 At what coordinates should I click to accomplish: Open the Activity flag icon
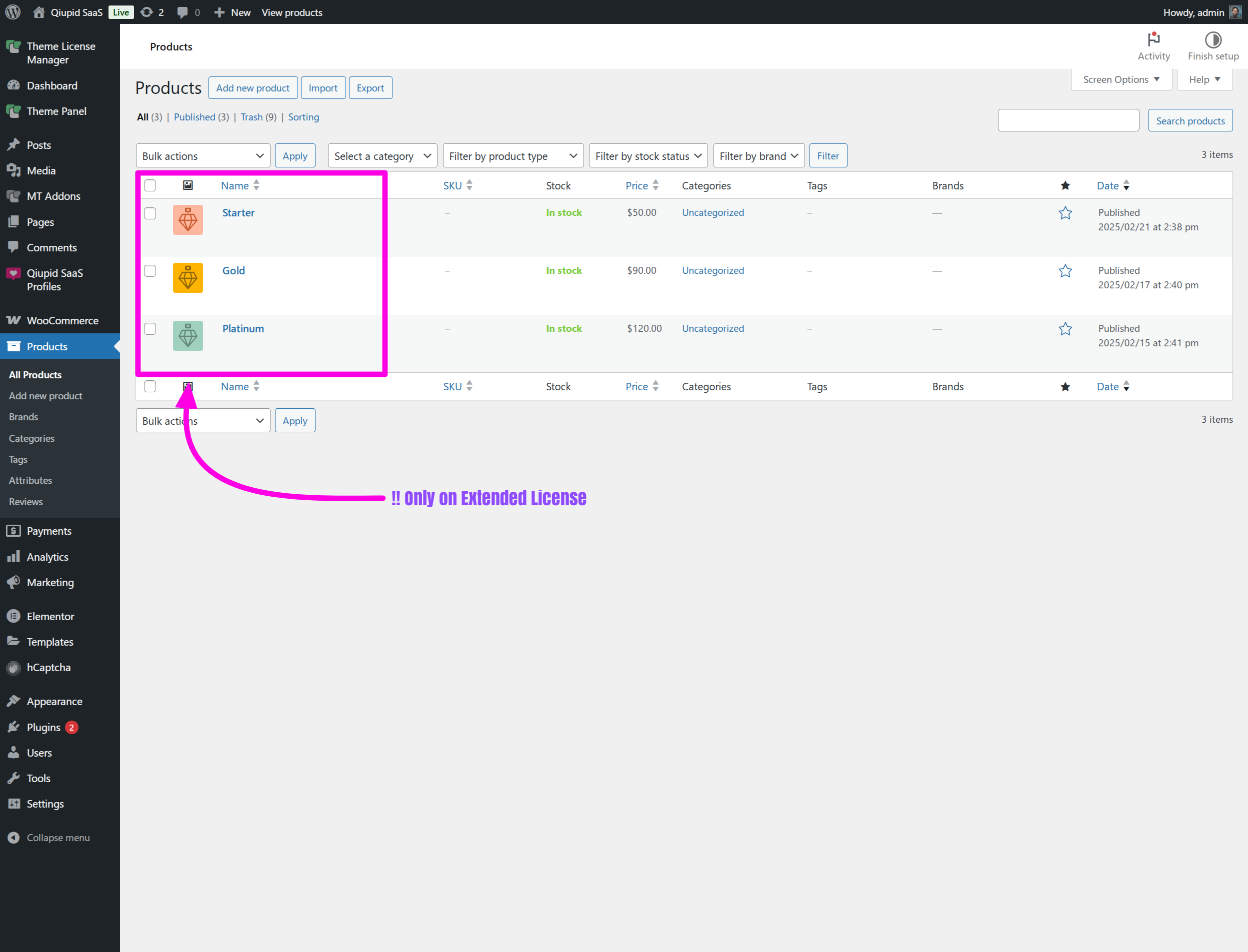coord(1153,39)
